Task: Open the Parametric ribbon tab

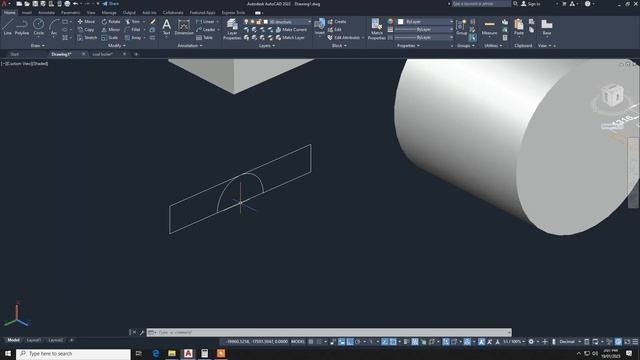Action: coord(71,13)
